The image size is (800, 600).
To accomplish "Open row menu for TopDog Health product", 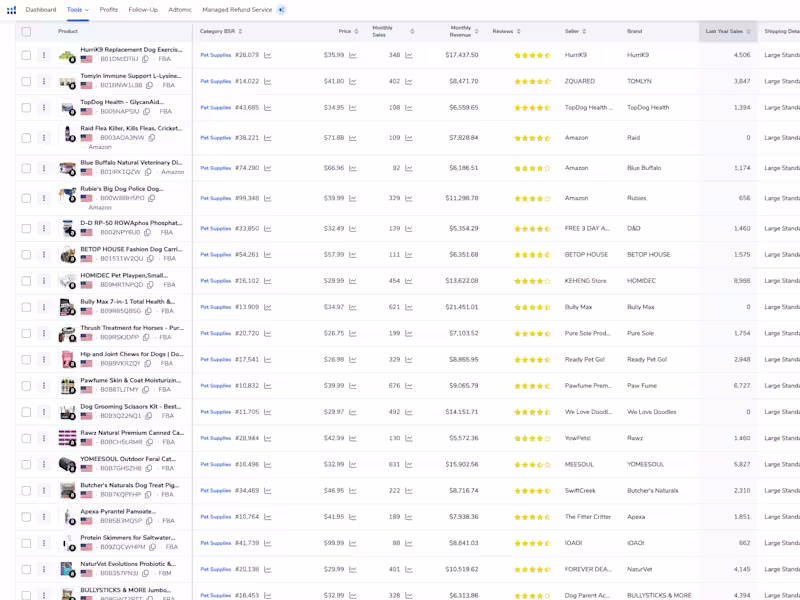I will click(x=44, y=108).
